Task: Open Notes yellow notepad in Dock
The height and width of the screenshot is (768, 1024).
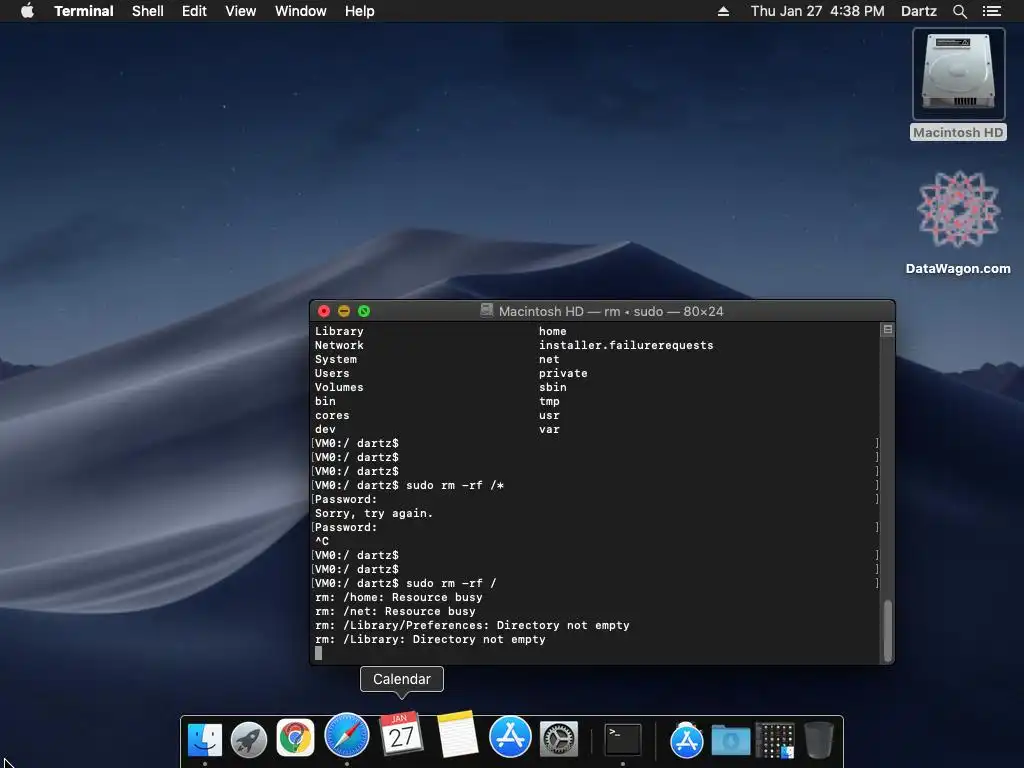Action: (457, 734)
